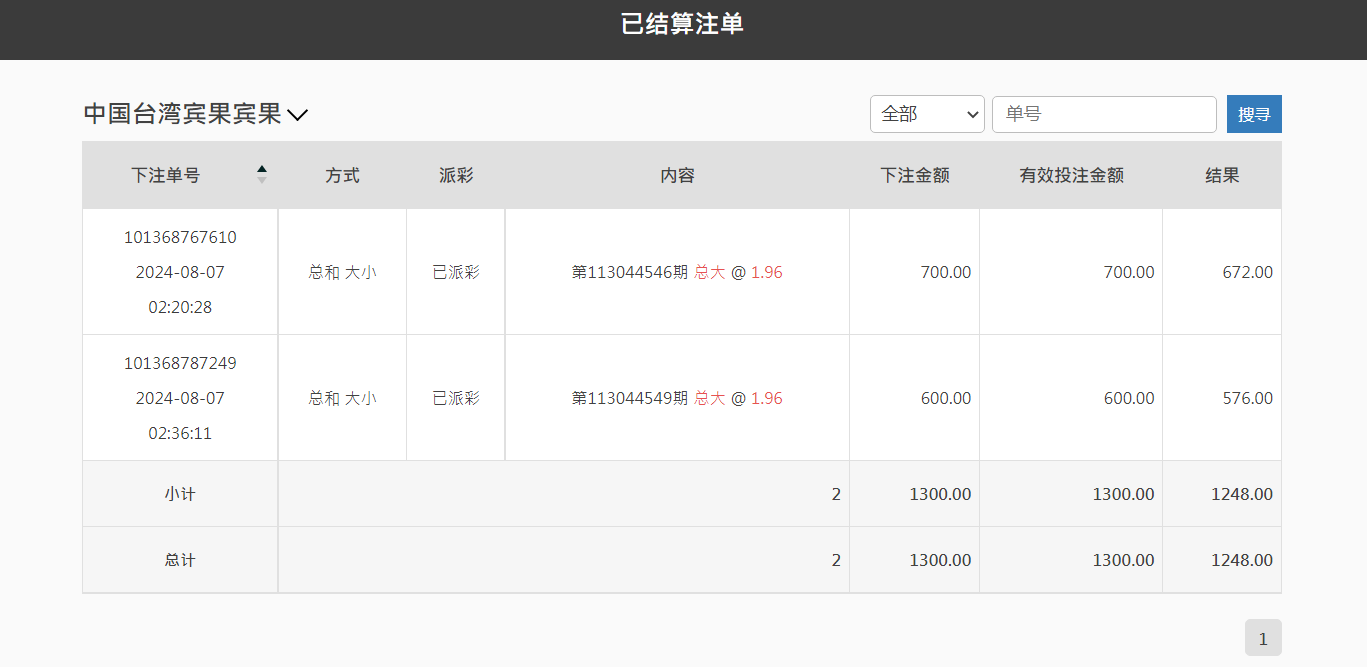This screenshot has width=1367, height=667.
Task: Select the 小计 subtotal row
Action: 179,493
